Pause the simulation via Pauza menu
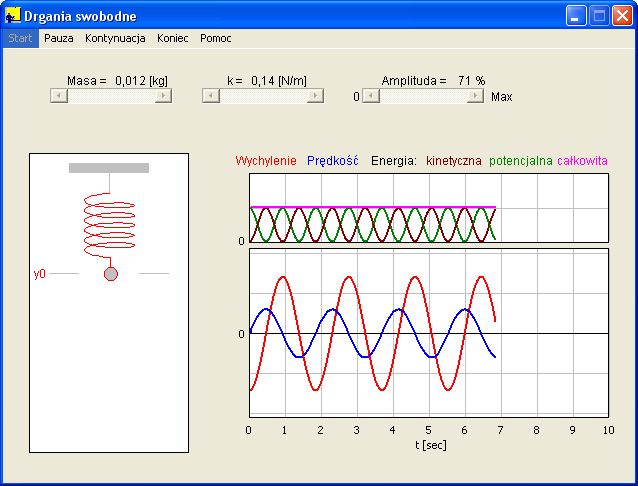Viewport: 638px width, 486px height. [59, 38]
